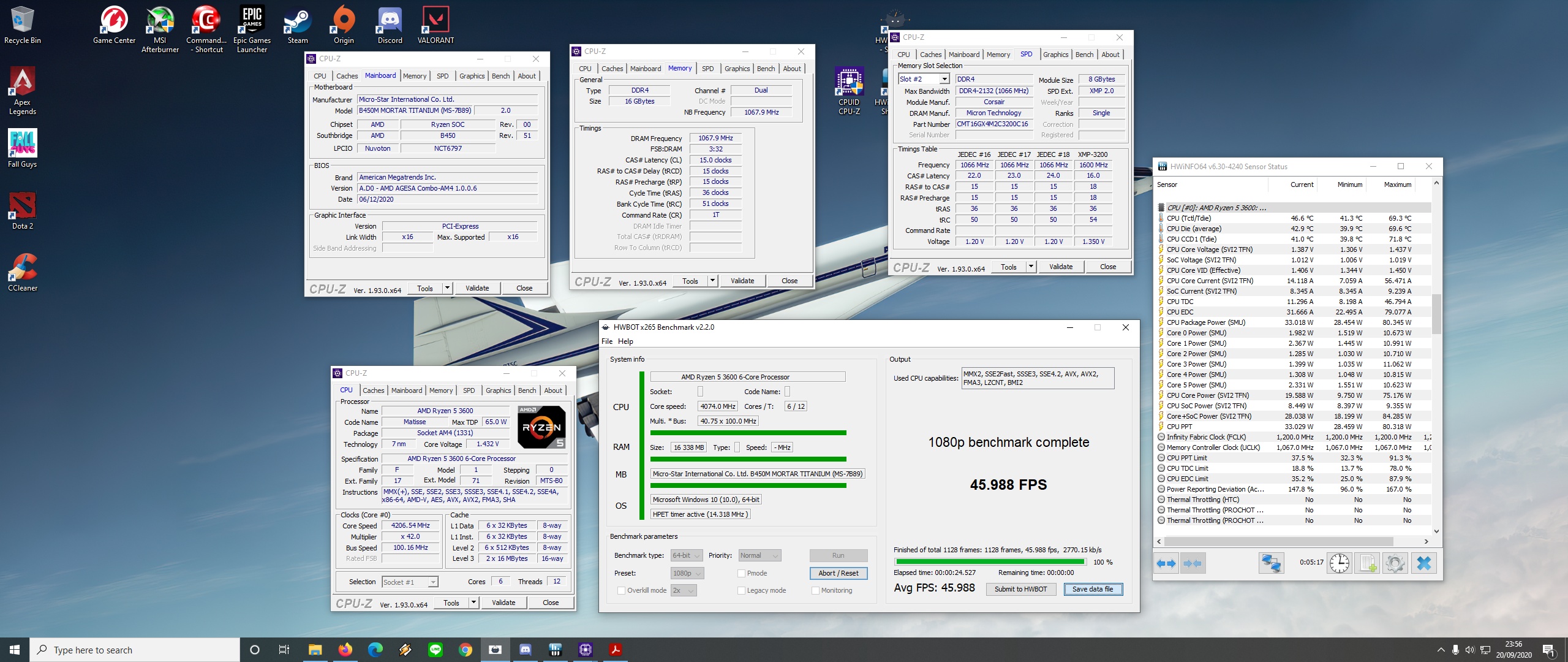1568x662 pixels.
Task: Reset HWiNFO timer via clock icon
Action: [1340, 563]
